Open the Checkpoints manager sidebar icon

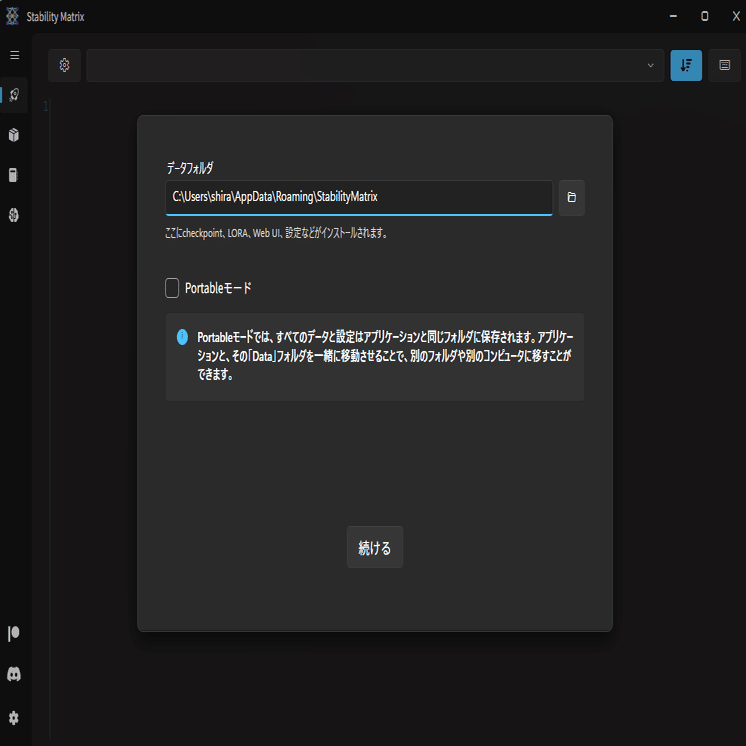click(14, 175)
